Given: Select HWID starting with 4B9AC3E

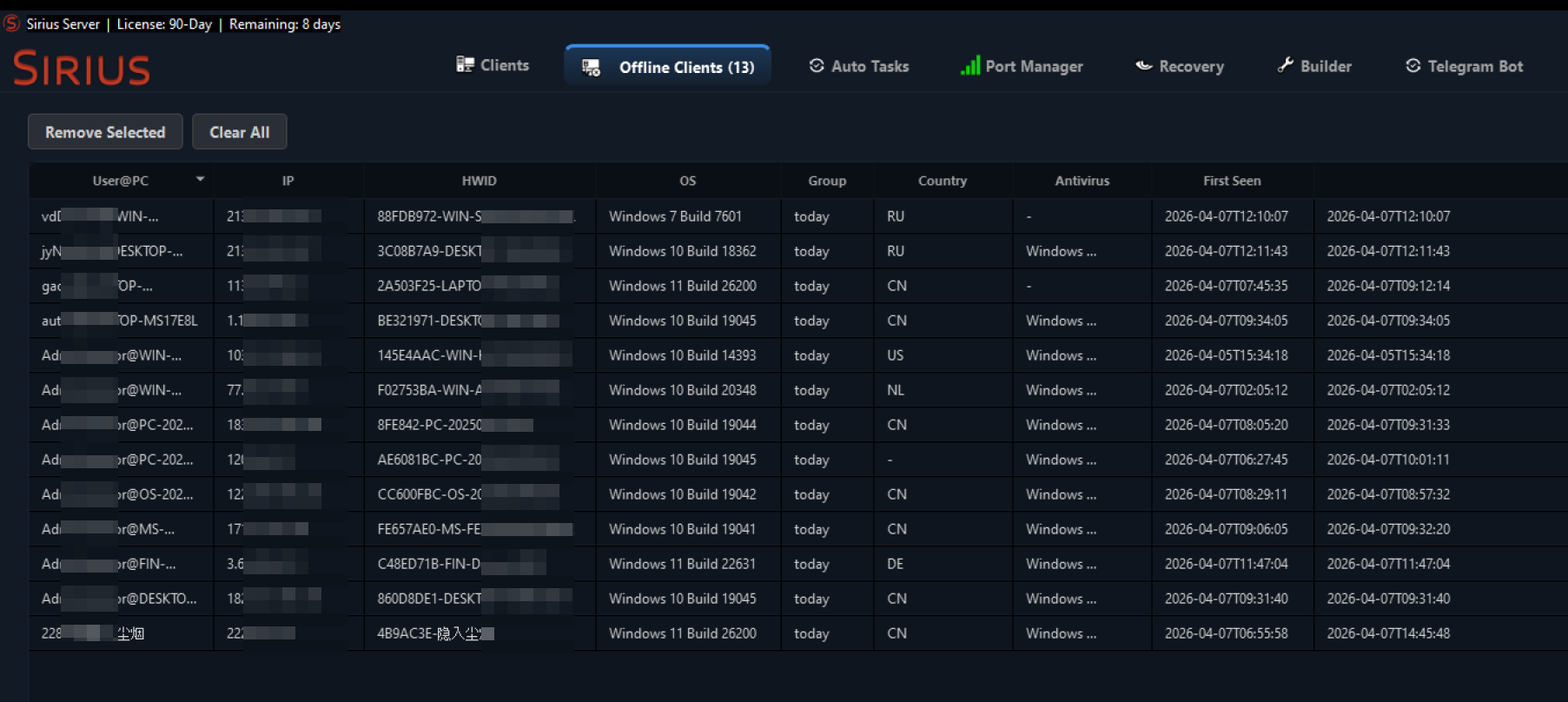Looking at the screenshot, I should click(480, 633).
